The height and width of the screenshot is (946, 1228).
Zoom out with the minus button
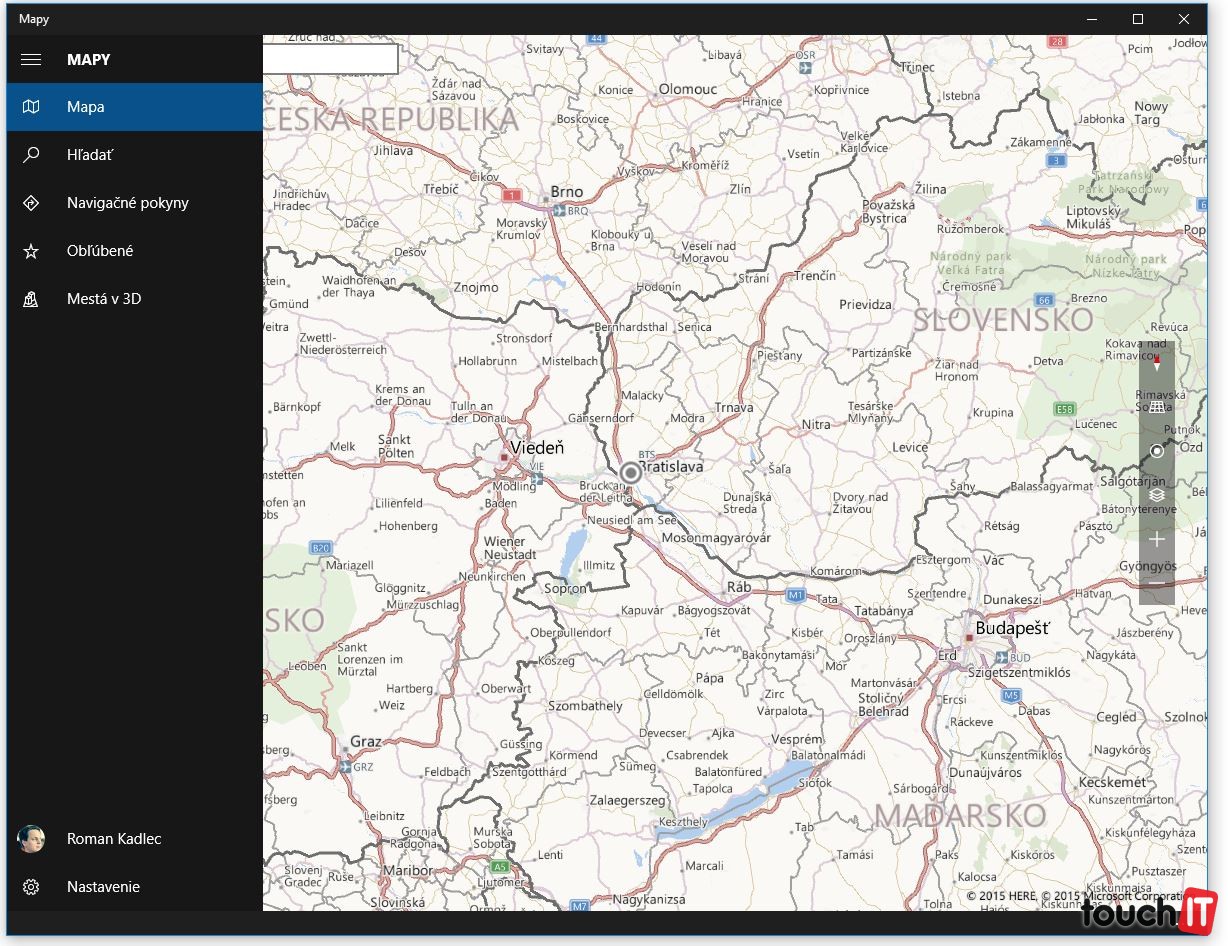[1157, 583]
